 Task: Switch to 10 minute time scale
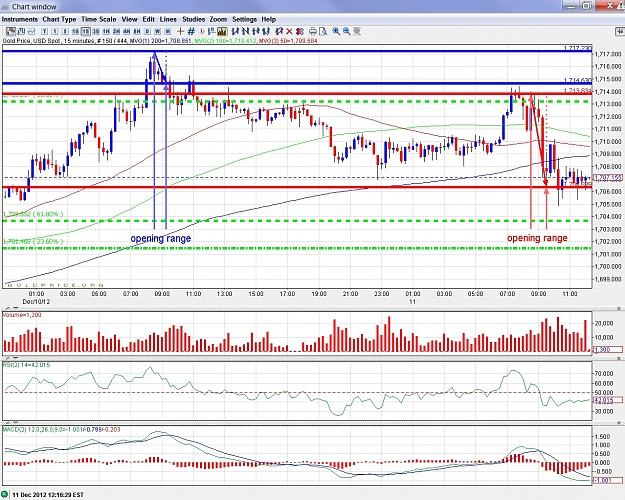[75, 31]
